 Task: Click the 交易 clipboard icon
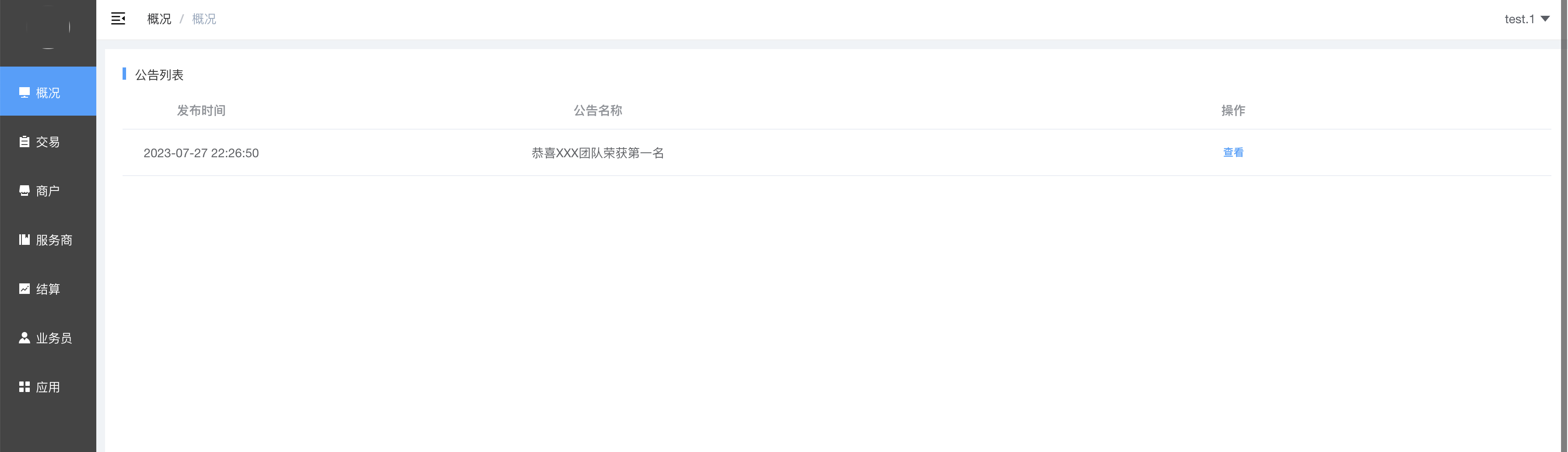[25, 142]
